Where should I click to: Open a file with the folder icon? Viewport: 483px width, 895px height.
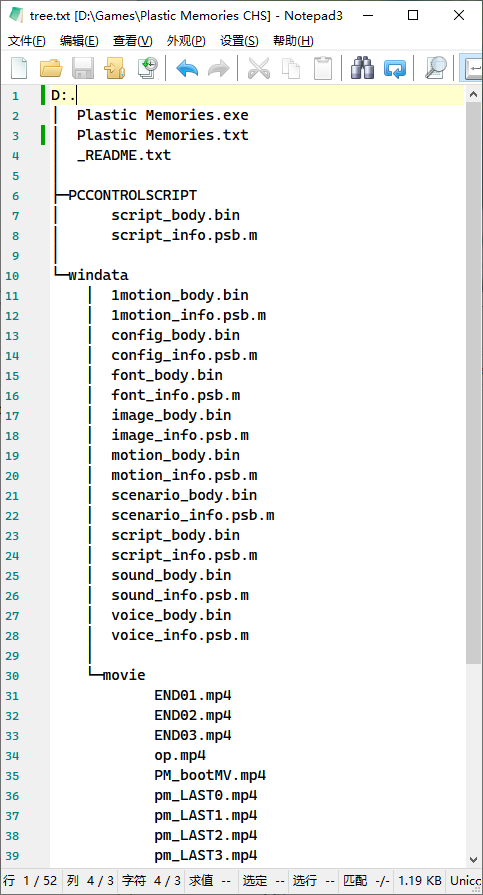[x=51, y=68]
